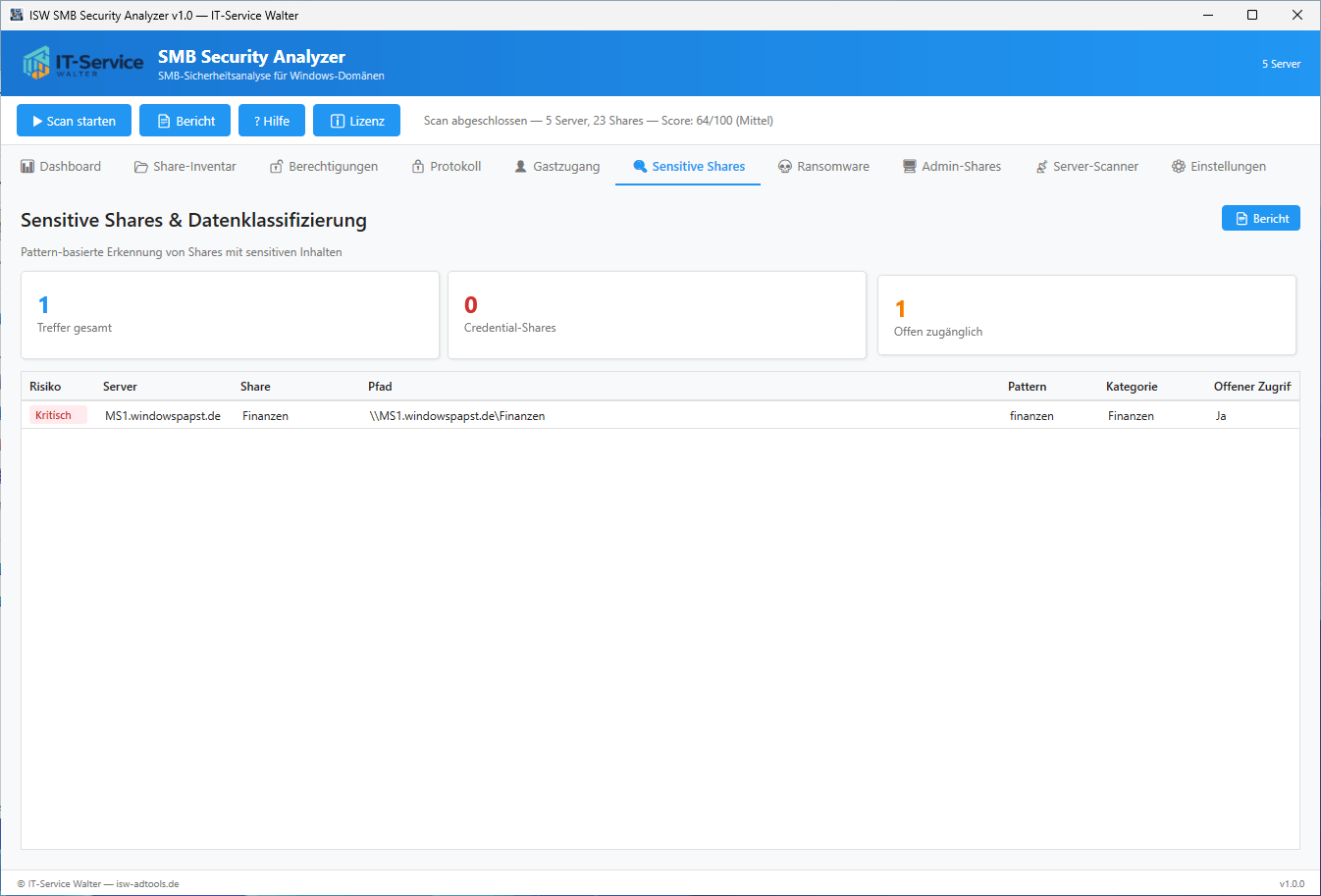Click the skull icon on Ransomware tab
The width and height of the screenshot is (1321, 896).
click(x=785, y=167)
